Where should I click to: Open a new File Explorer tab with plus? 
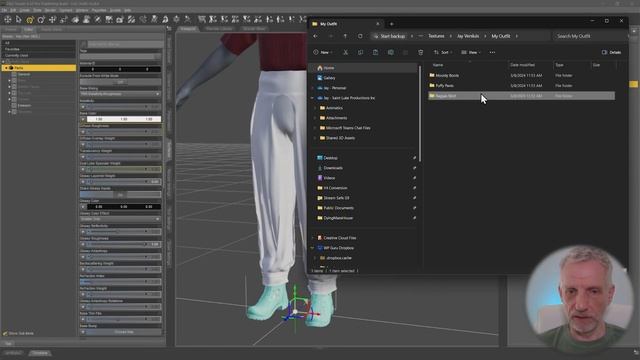(392, 24)
